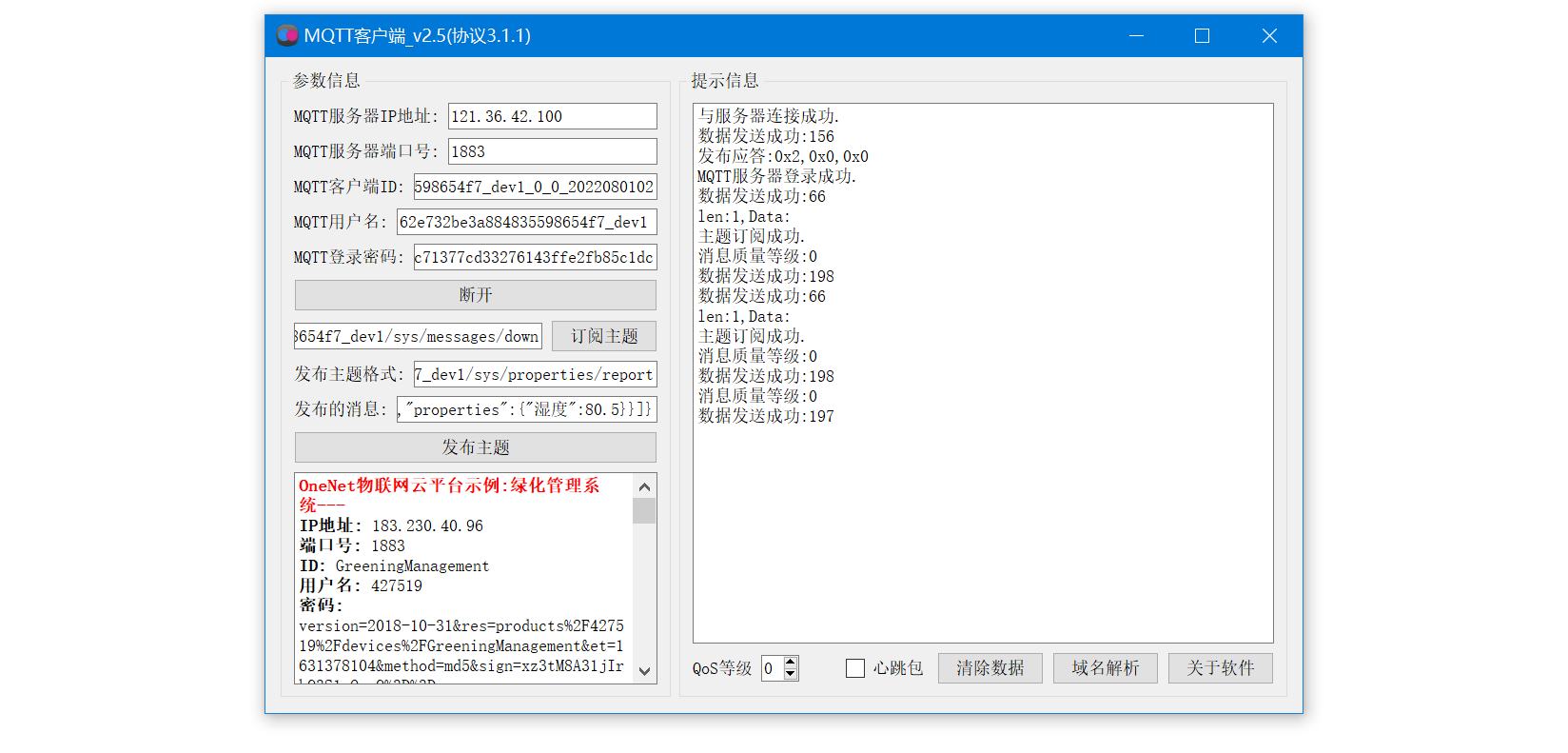The image size is (1568, 753).
Task: Enable the 心跳包 heartbeat checkbox
Action: (855, 668)
